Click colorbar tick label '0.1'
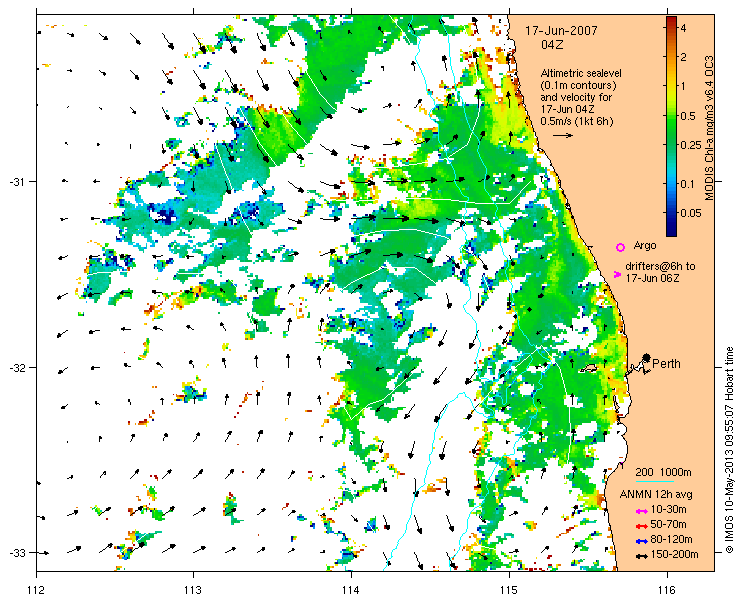The image size is (740, 600). 687,184
